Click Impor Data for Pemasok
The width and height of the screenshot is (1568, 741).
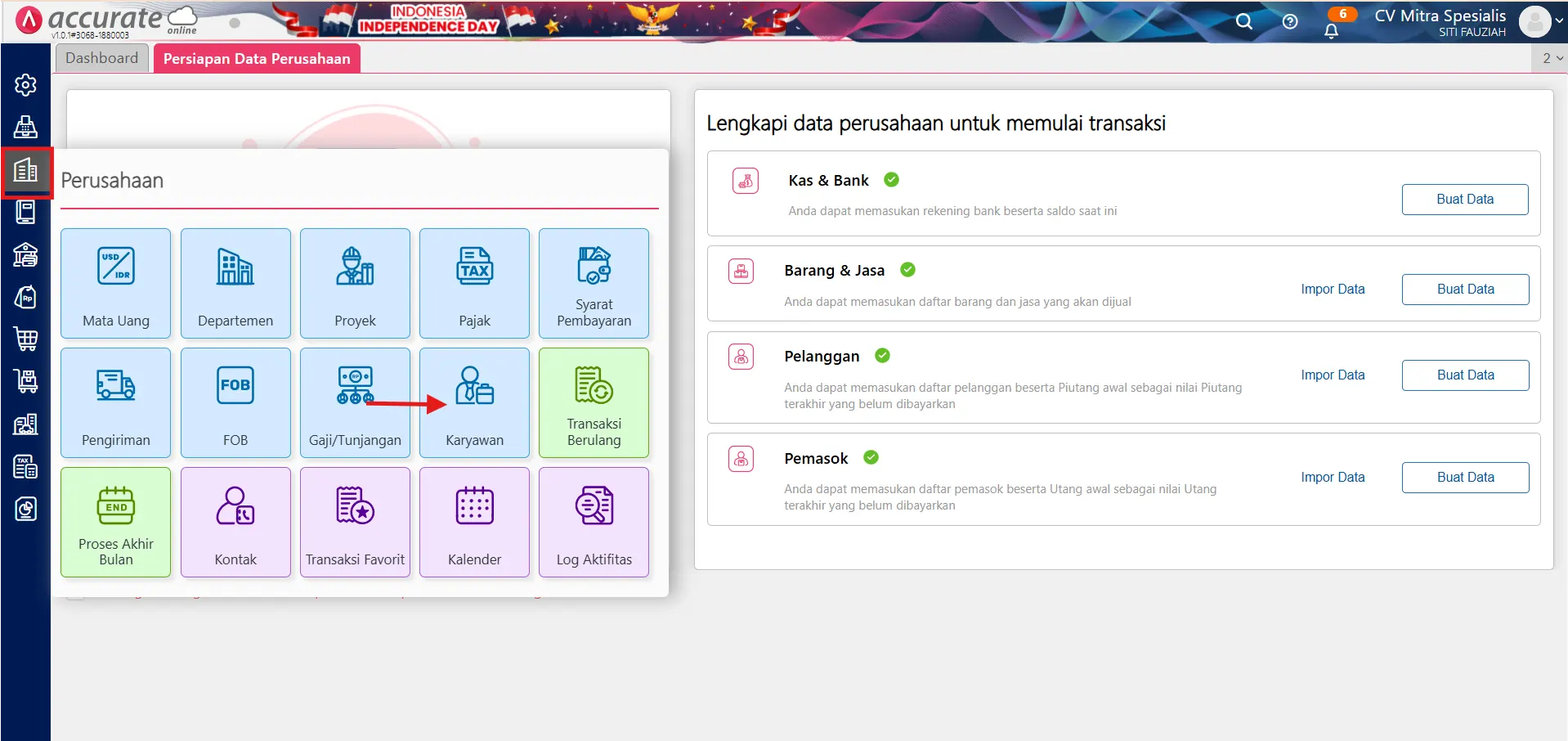1333,477
